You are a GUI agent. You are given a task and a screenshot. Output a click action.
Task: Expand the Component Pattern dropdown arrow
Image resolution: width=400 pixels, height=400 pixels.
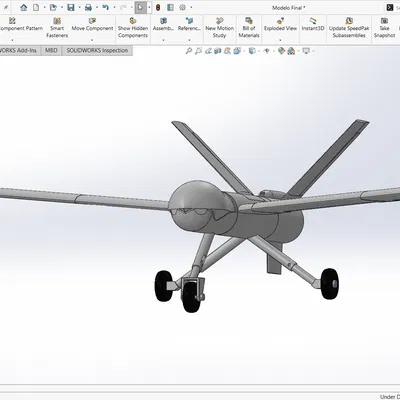[12, 40]
